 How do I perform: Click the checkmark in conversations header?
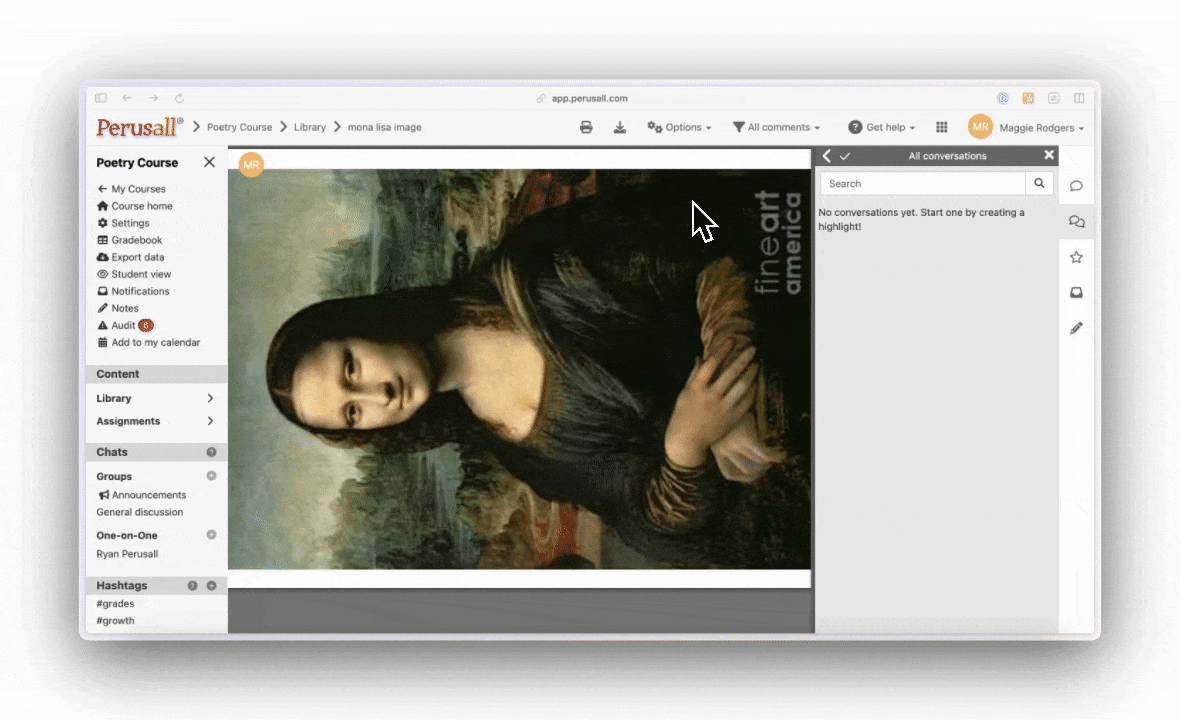(x=845, y=156)
